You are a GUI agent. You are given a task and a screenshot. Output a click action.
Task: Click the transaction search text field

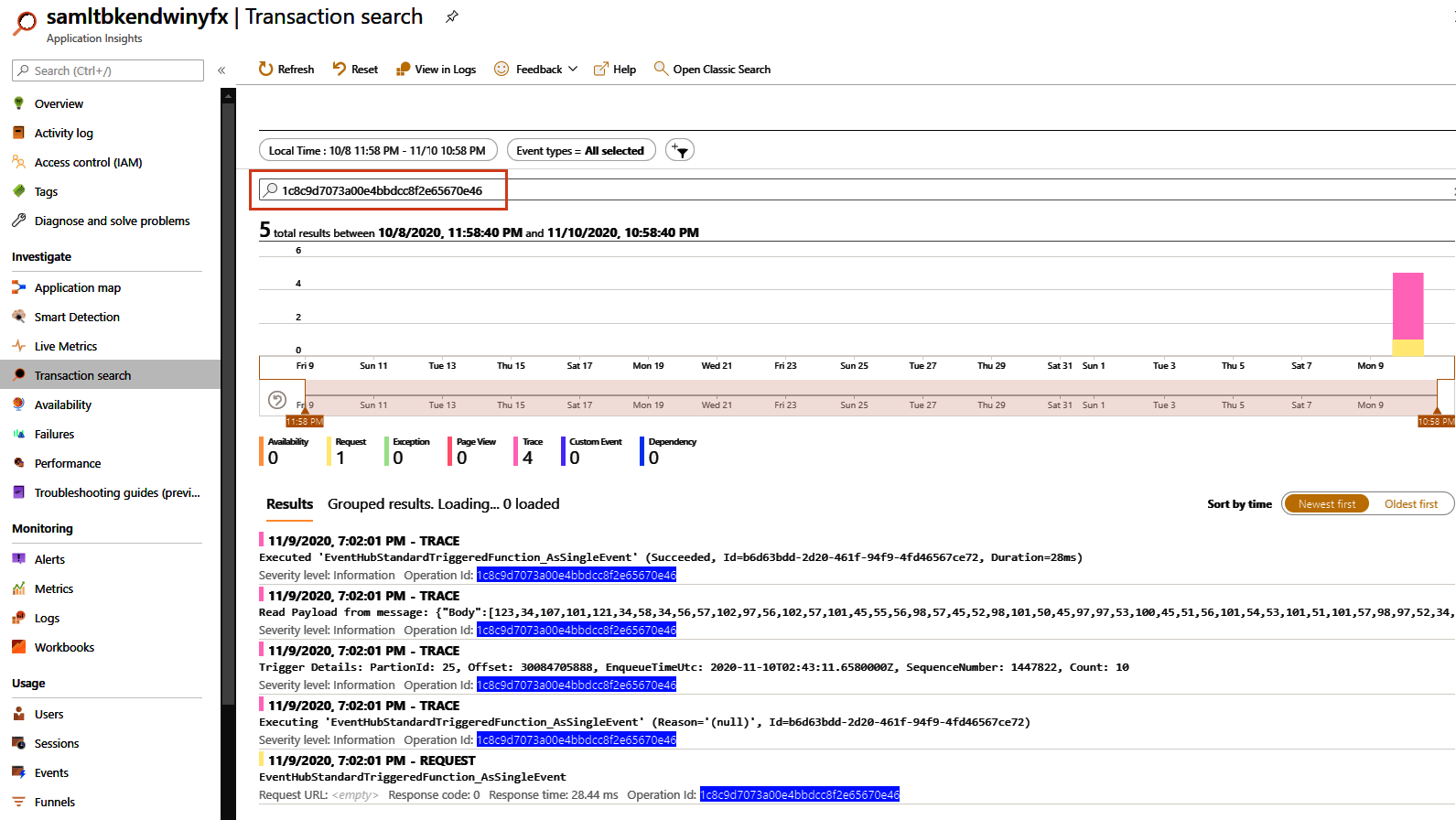pos(857,190)
